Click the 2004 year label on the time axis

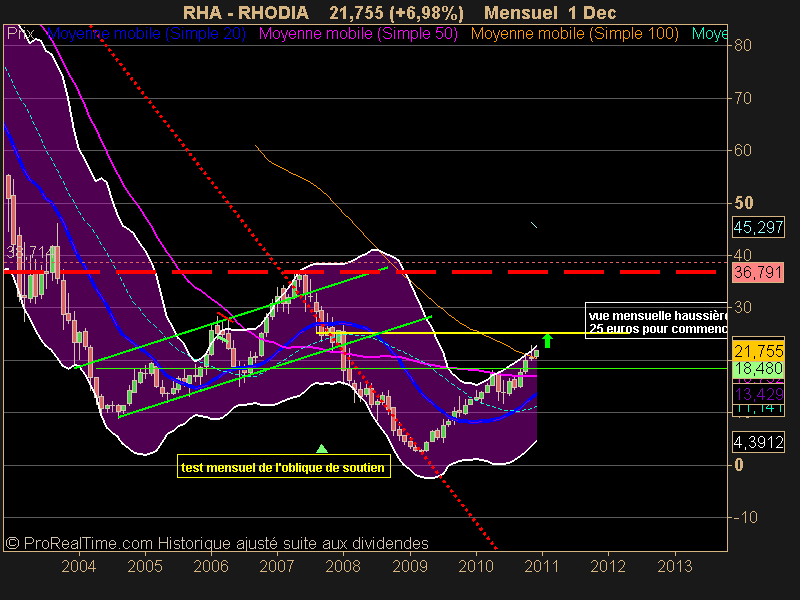[x=79, y=566]
